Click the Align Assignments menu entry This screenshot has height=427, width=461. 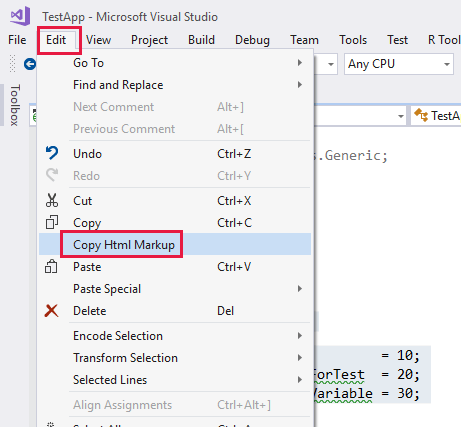[x=175, y=405]
